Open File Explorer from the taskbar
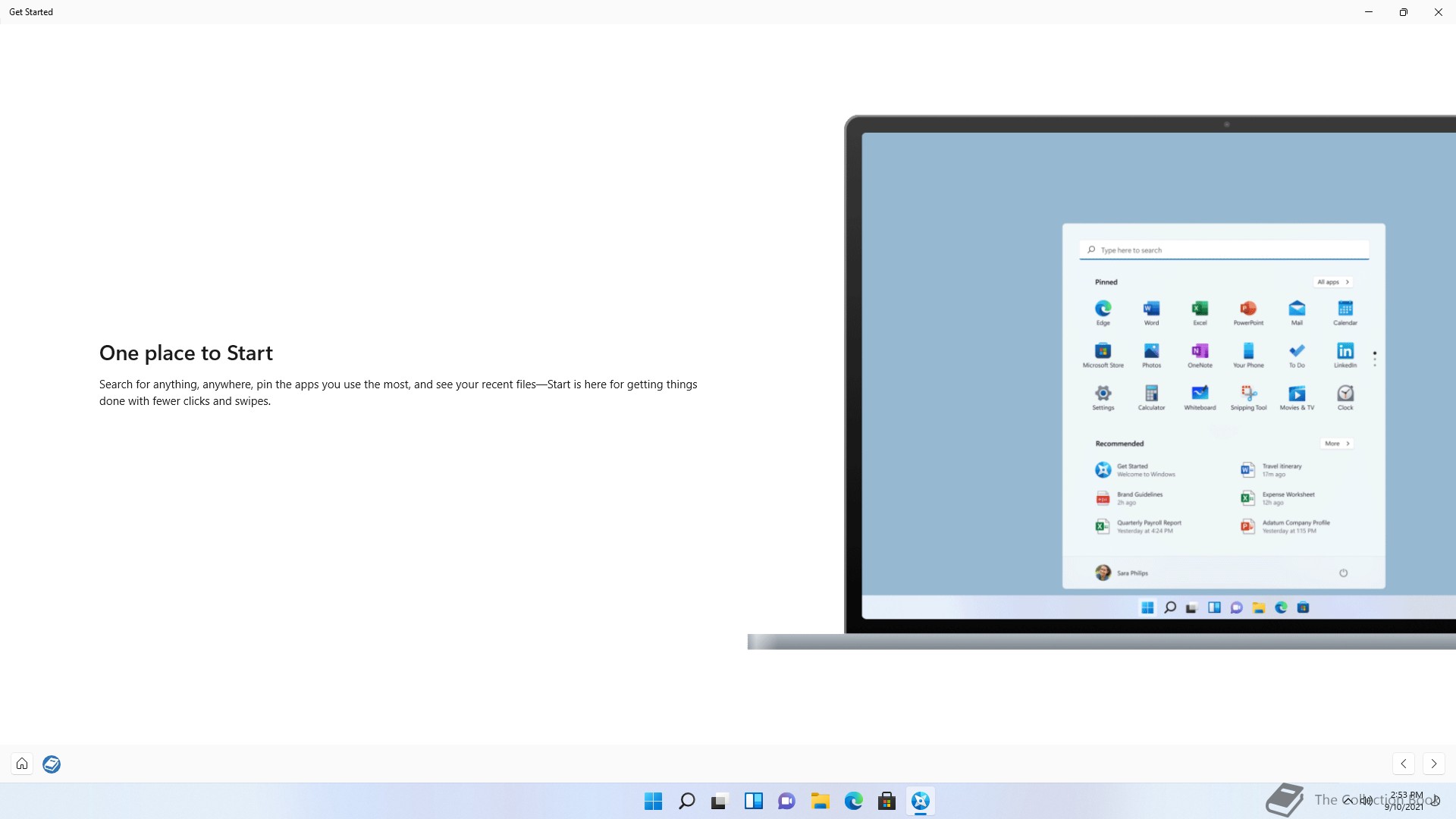Image resolution: width=1456 pixels, height=819 pixels. (x=820, y=801)
